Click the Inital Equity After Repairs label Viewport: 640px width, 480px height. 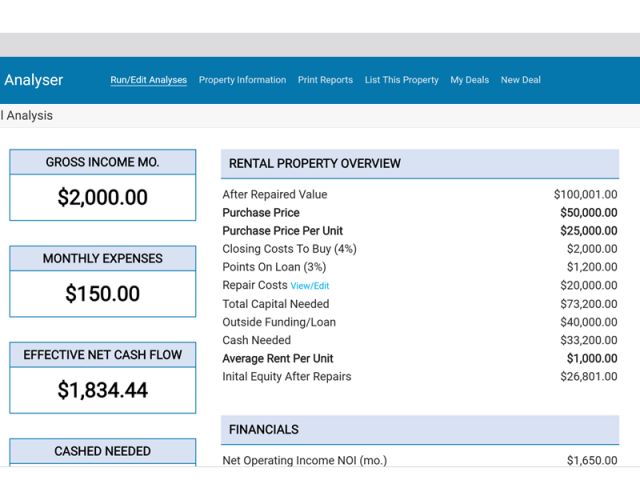click(x=287, y=377)
